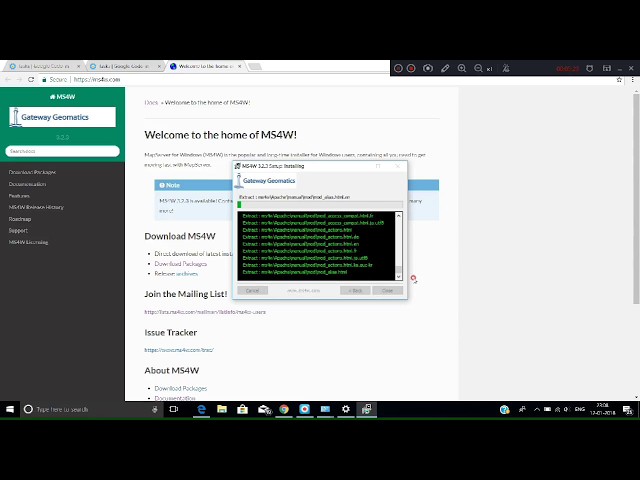
Task: Click the Cancel button in the installer
Action: pyautogui.click(x=253, y=290)
